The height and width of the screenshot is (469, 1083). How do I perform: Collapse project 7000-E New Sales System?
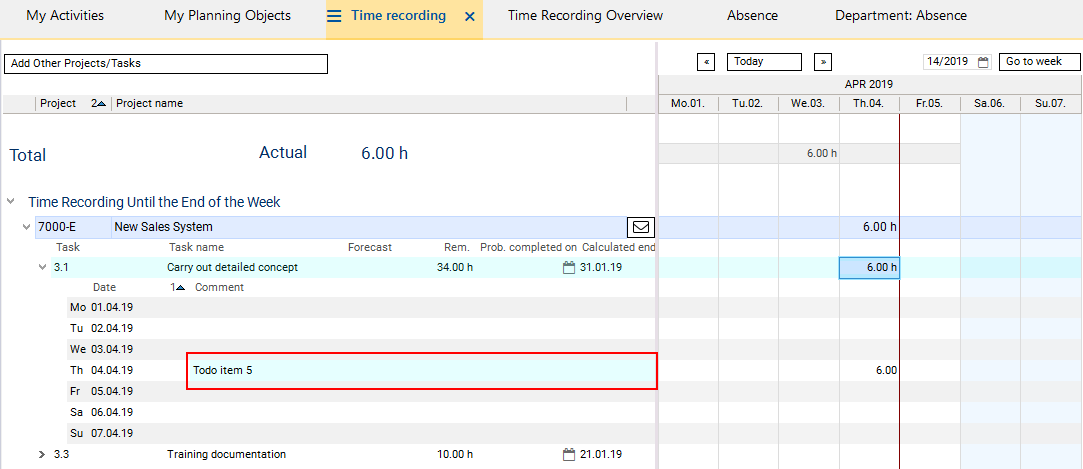27,227
